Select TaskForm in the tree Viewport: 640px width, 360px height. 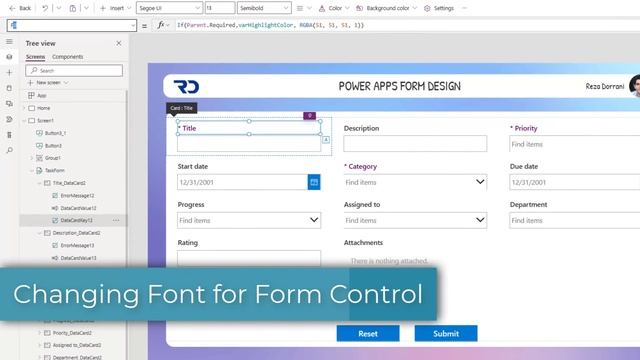[x=54, y=171]
